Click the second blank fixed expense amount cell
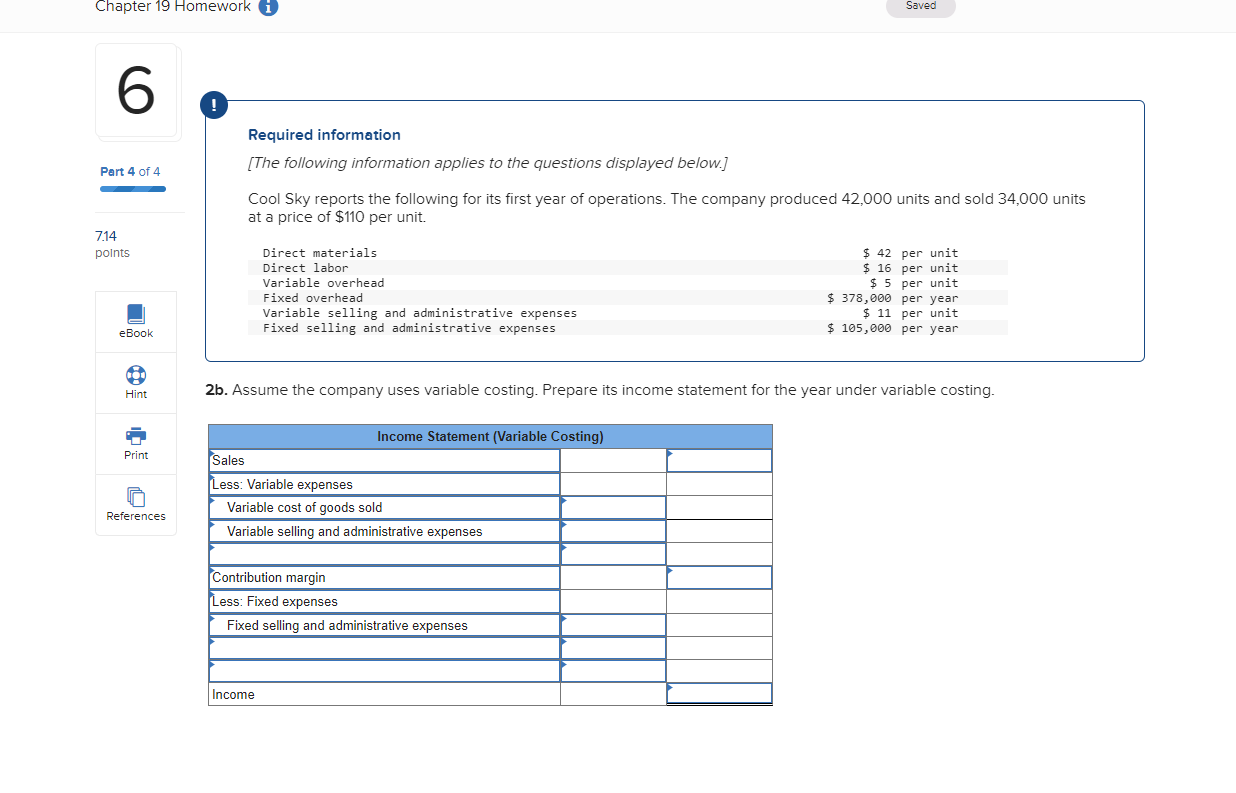This screenshot has width=1236, height=793. pos(613,671)
